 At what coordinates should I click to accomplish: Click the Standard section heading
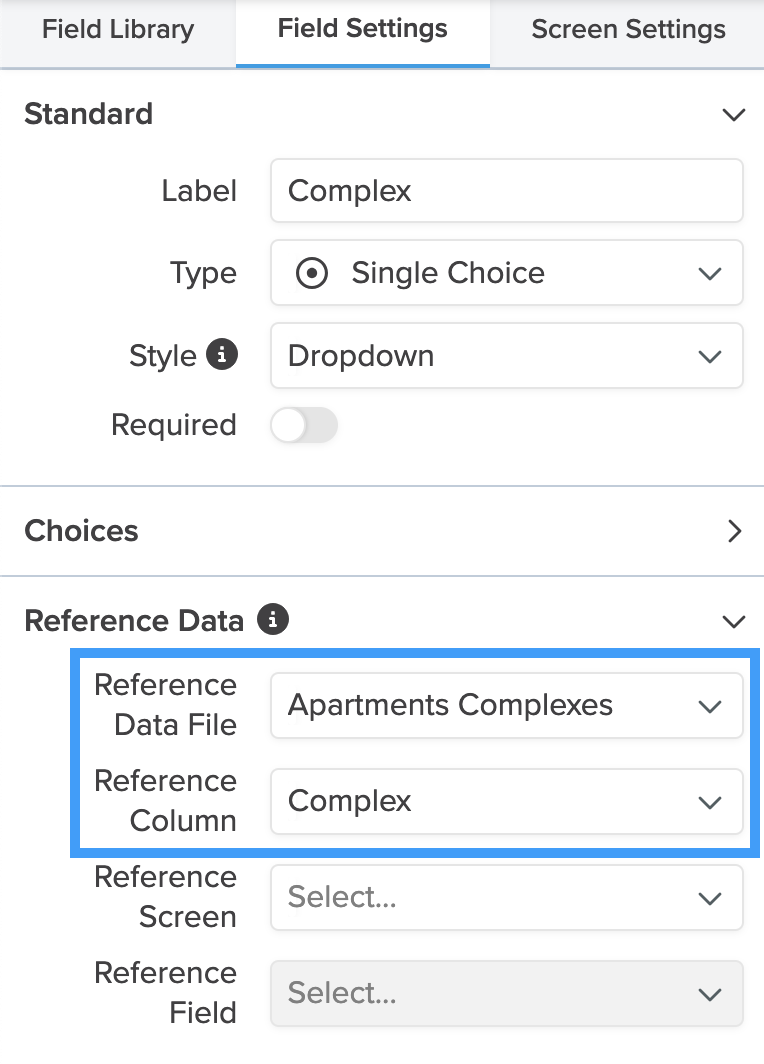(88, 114)
